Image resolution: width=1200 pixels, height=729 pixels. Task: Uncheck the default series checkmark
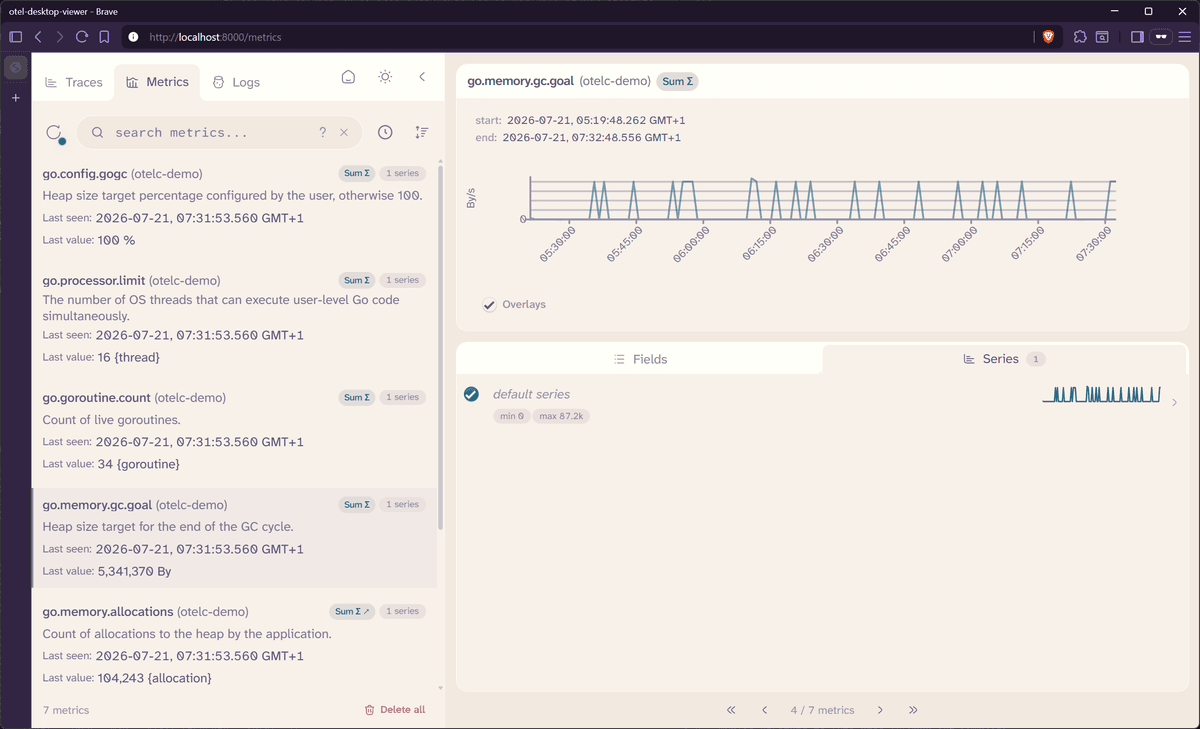tap(472, 394)
